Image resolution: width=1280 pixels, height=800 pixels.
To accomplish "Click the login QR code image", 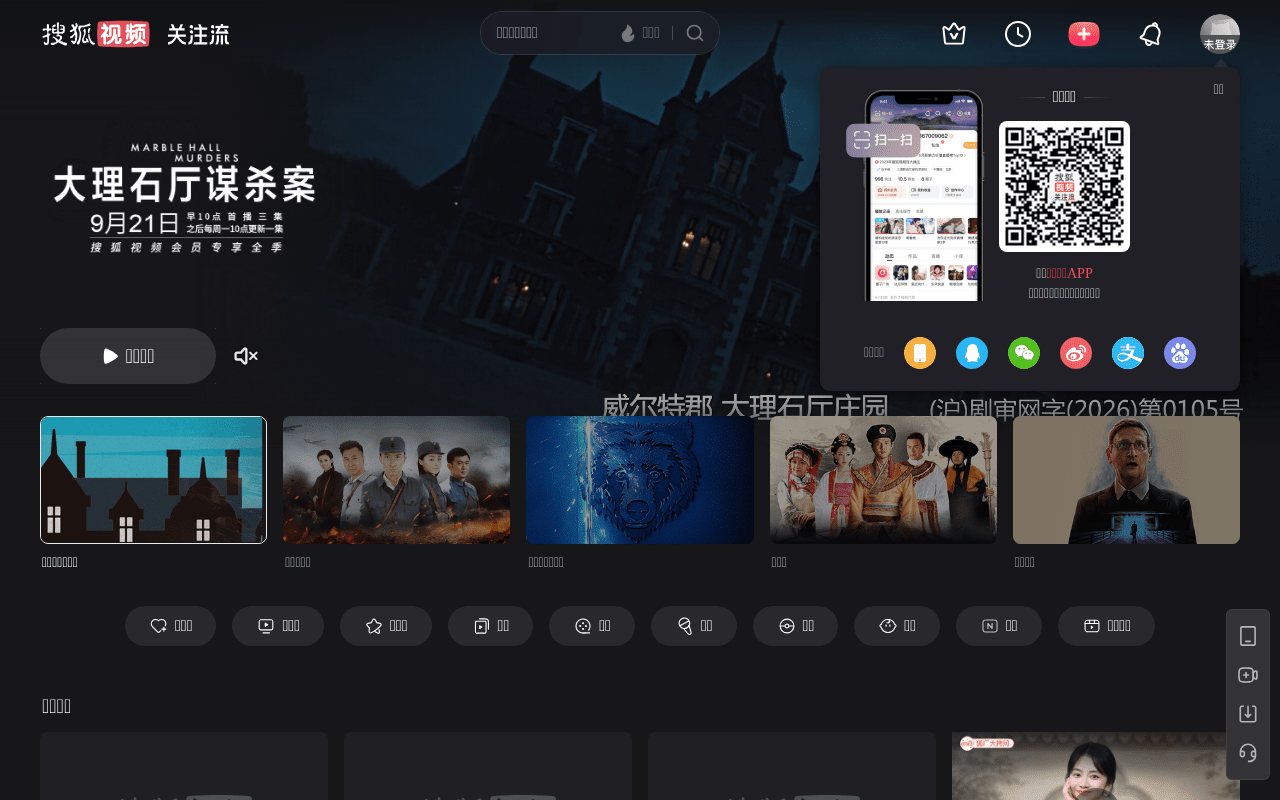I will point(1064,186).
